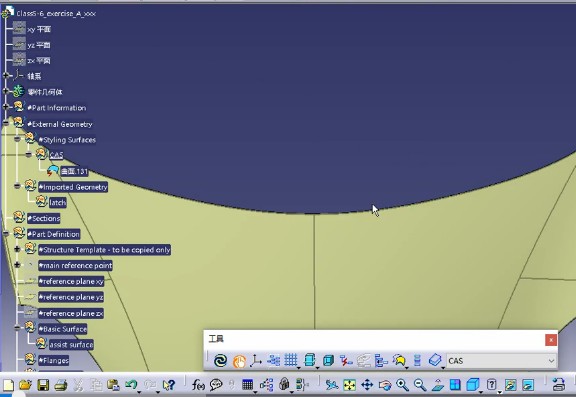Viewport: 576px width, 397px height.
Task: Select the latch tree item
Action: click(58, 203)
